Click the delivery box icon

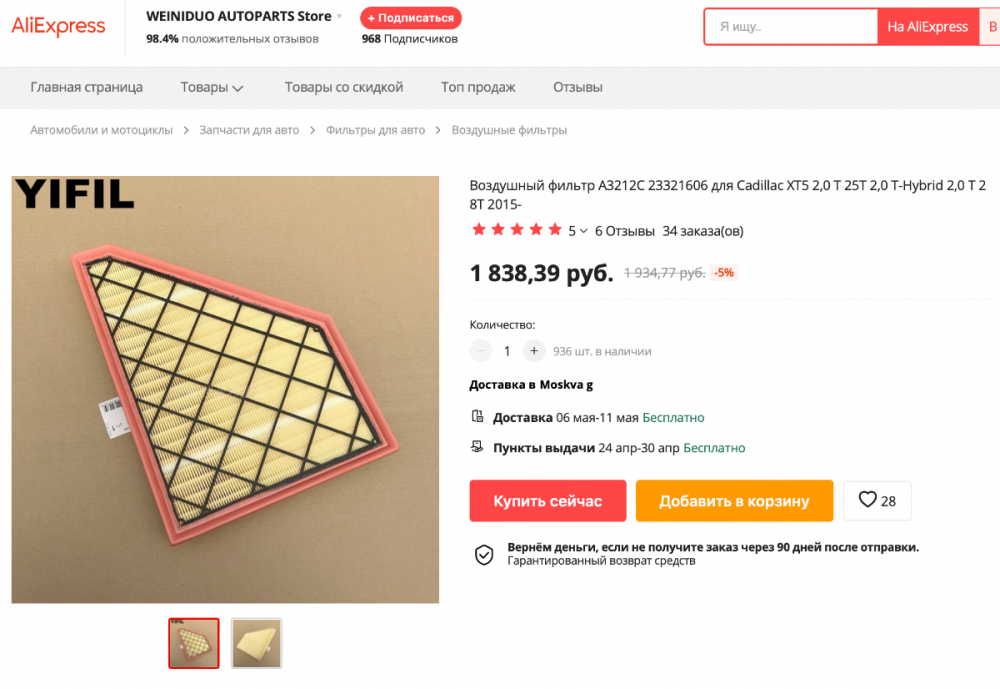[x=478, y=417]
